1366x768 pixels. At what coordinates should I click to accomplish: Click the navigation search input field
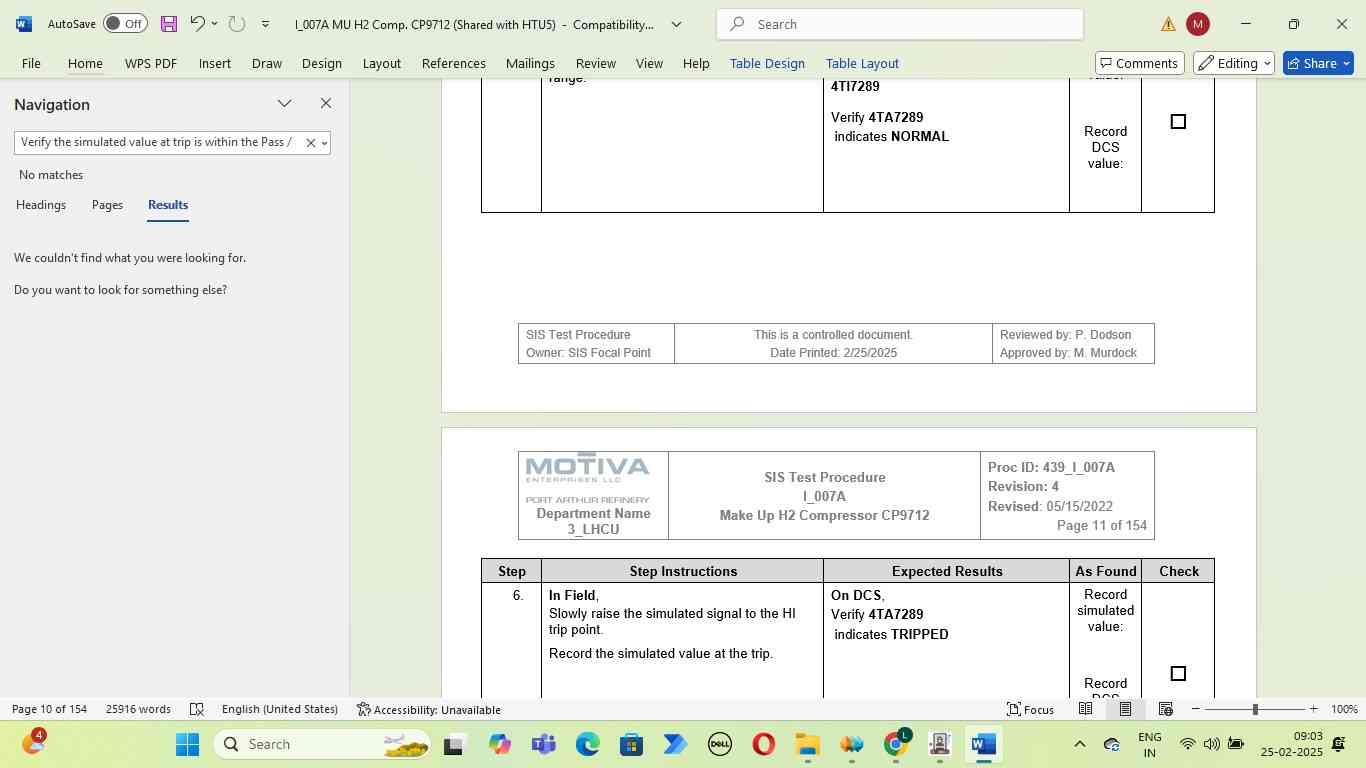click(x=158, y=142)
